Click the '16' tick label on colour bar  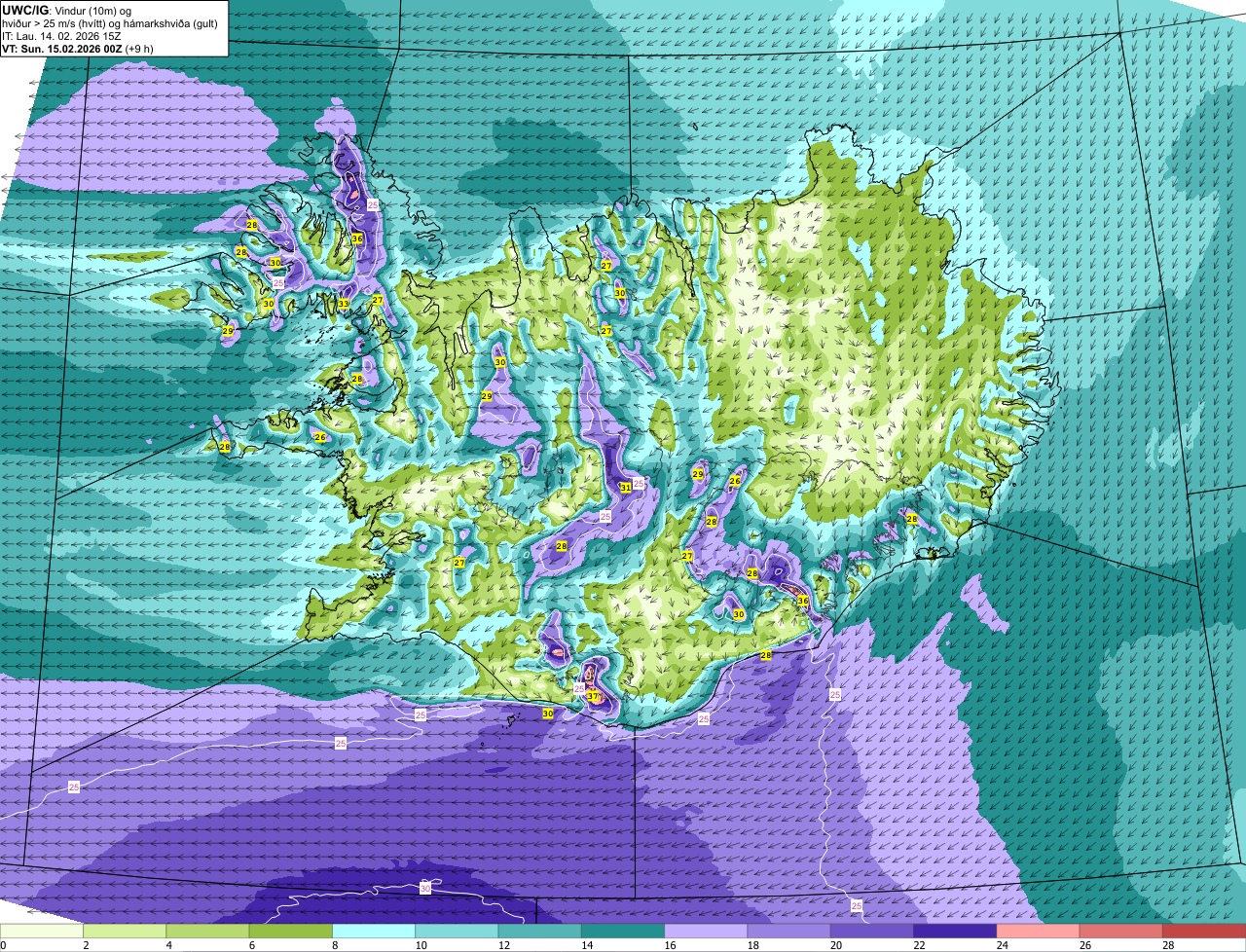[x=669, y=945]
